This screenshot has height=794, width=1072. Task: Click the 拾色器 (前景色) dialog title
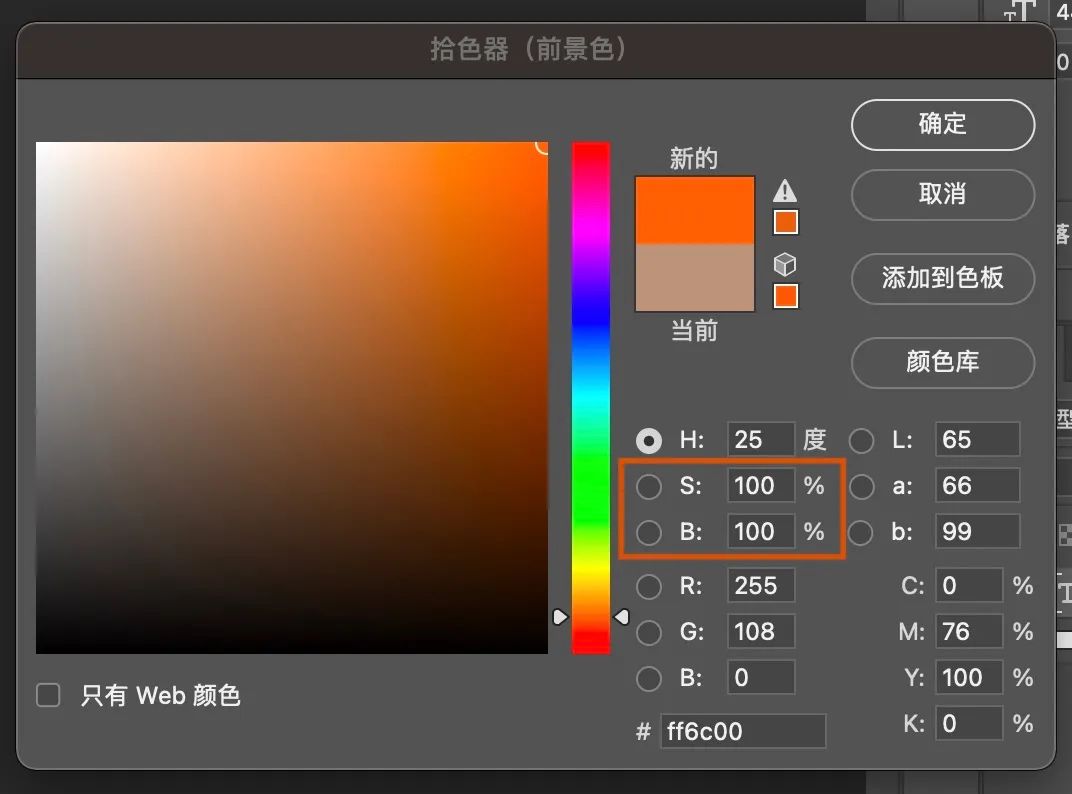tap(528, 49)
